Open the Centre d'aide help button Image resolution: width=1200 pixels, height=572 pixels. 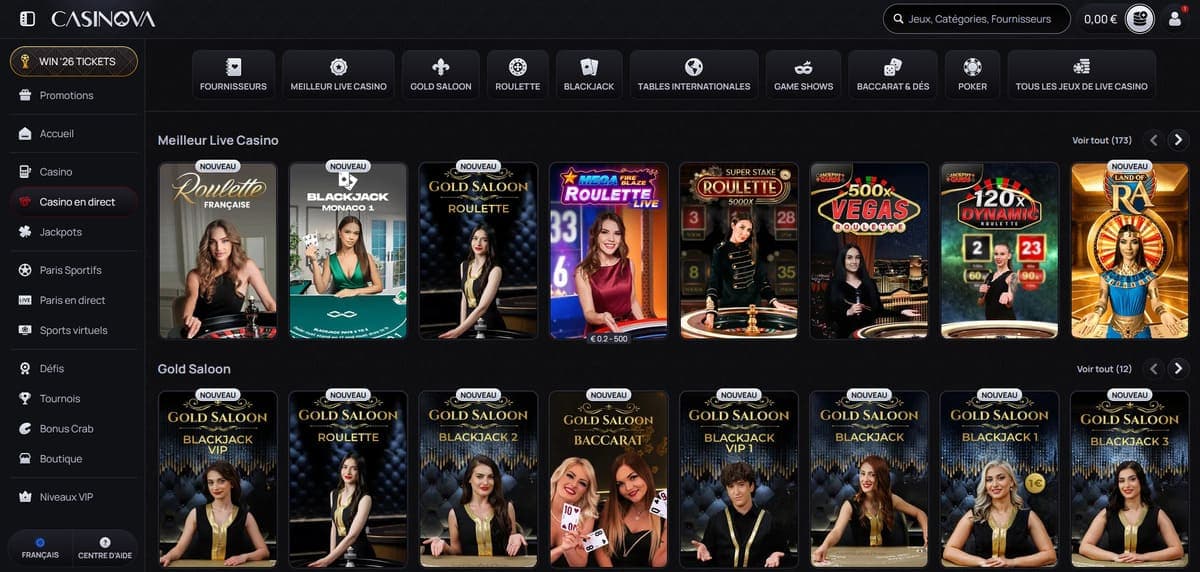(x=105, y=548)
